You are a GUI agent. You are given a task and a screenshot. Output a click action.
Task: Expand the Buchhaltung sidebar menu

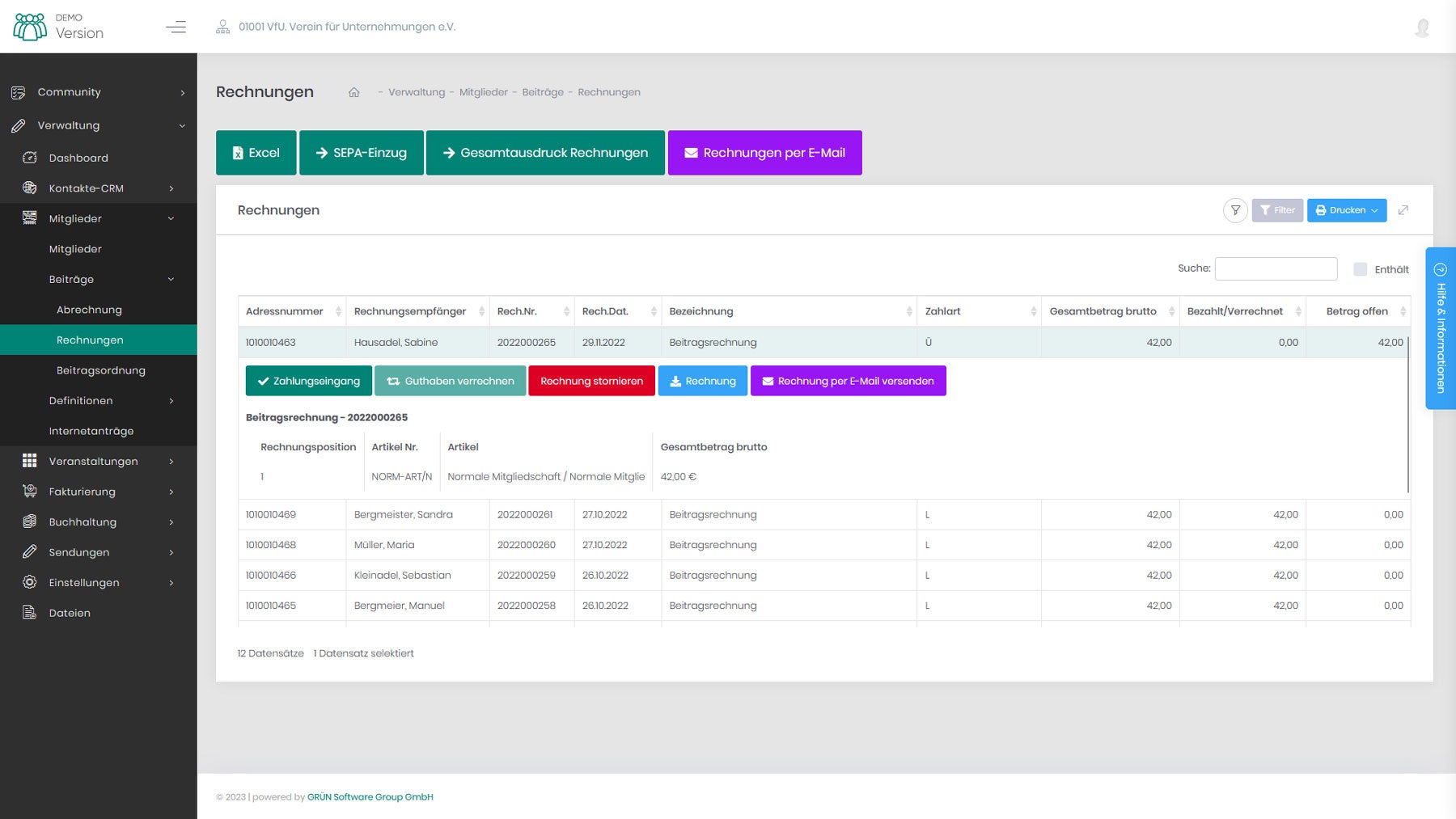(83, 521)
